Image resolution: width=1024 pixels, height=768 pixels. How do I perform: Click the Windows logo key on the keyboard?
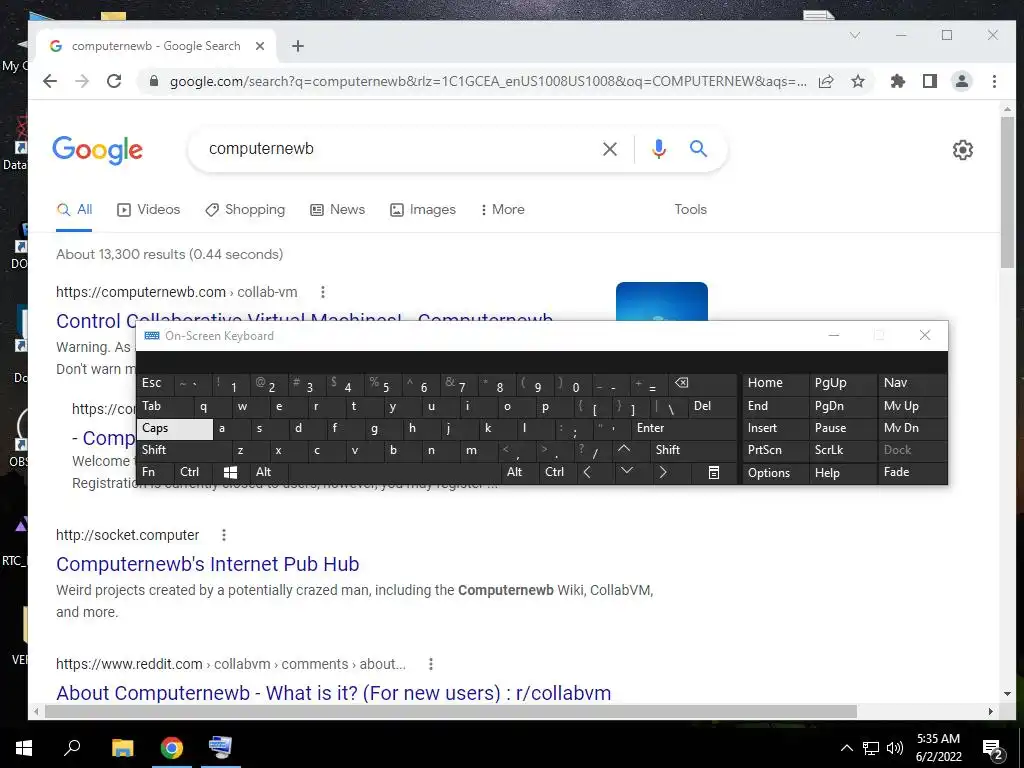(230, 472)
